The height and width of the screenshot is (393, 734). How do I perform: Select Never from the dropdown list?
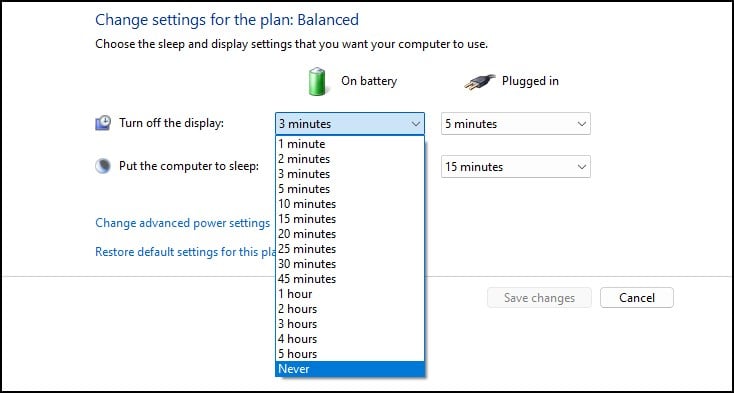[350, 369]
